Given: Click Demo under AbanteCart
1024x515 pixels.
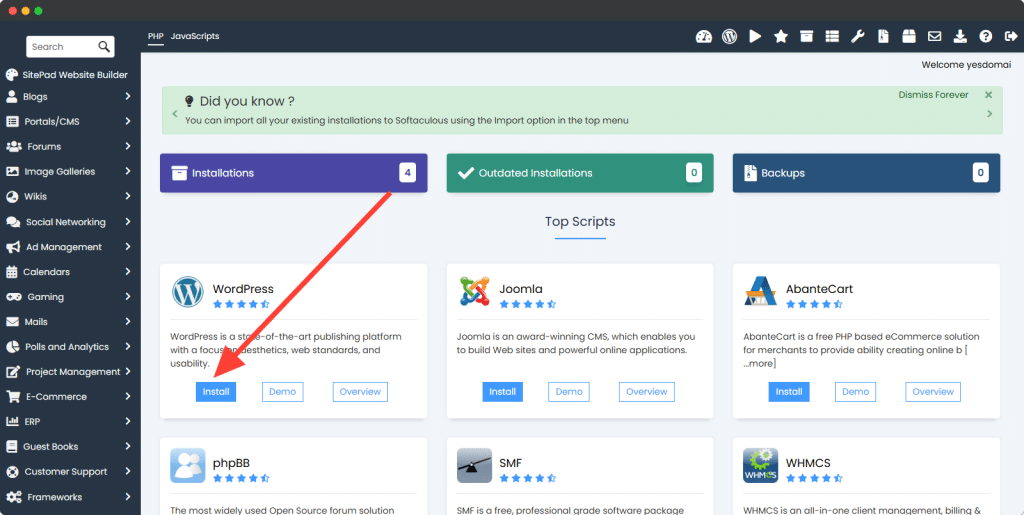Looking at the screenshot, I should point(856,392).
